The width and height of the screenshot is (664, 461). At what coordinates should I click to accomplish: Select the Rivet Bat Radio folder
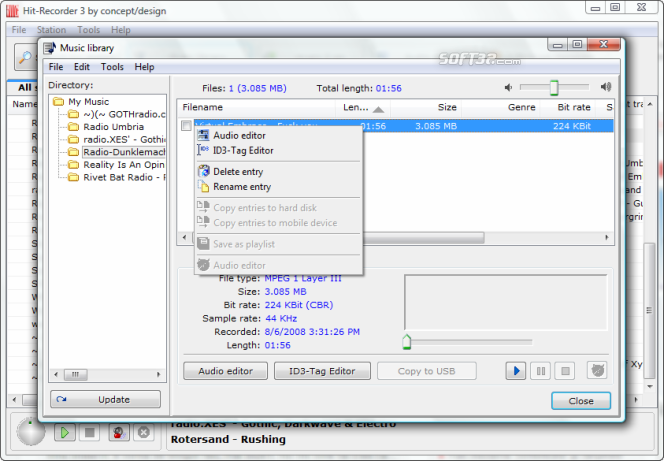point(124,177)
